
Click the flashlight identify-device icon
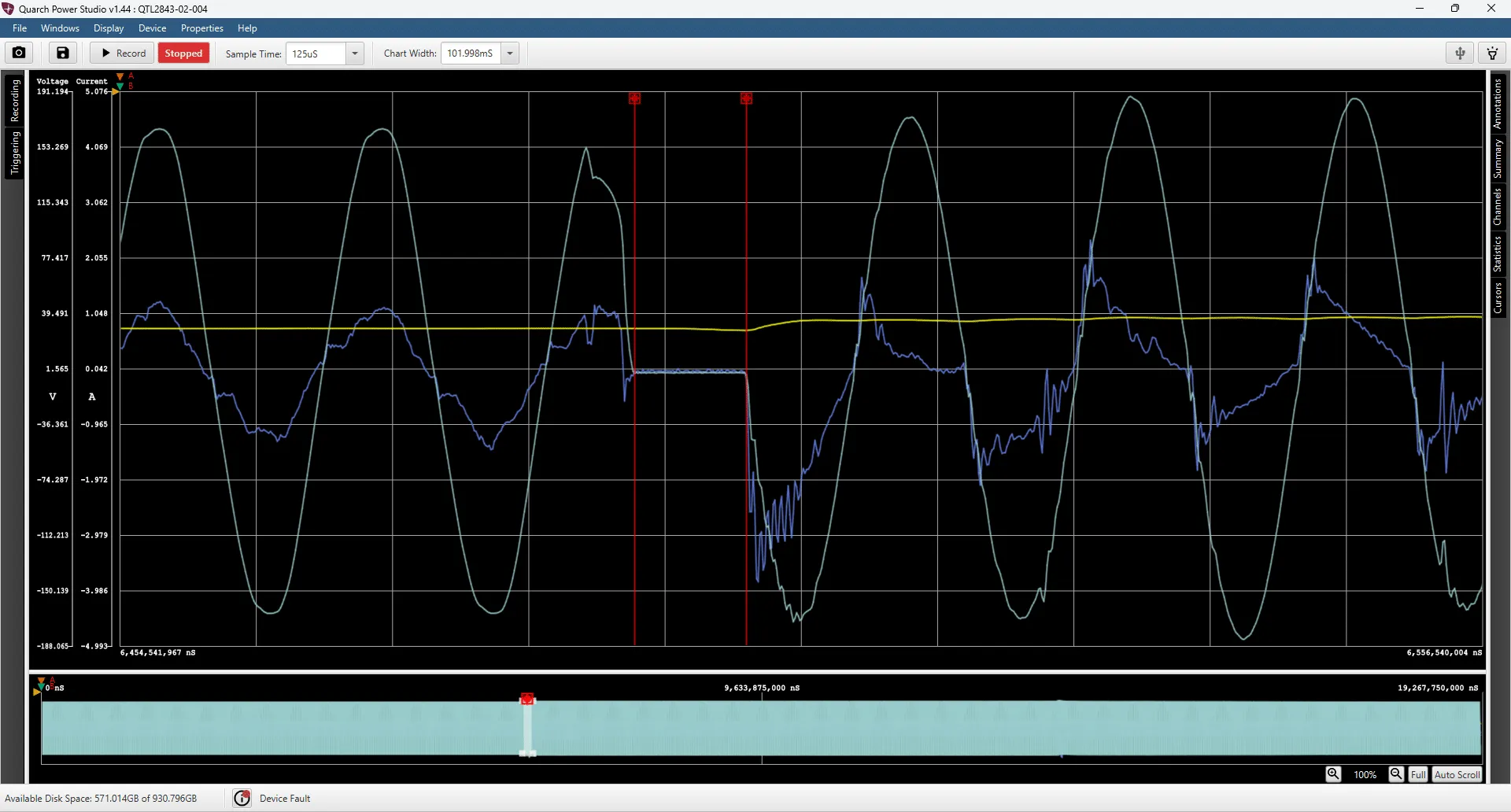1492,53
